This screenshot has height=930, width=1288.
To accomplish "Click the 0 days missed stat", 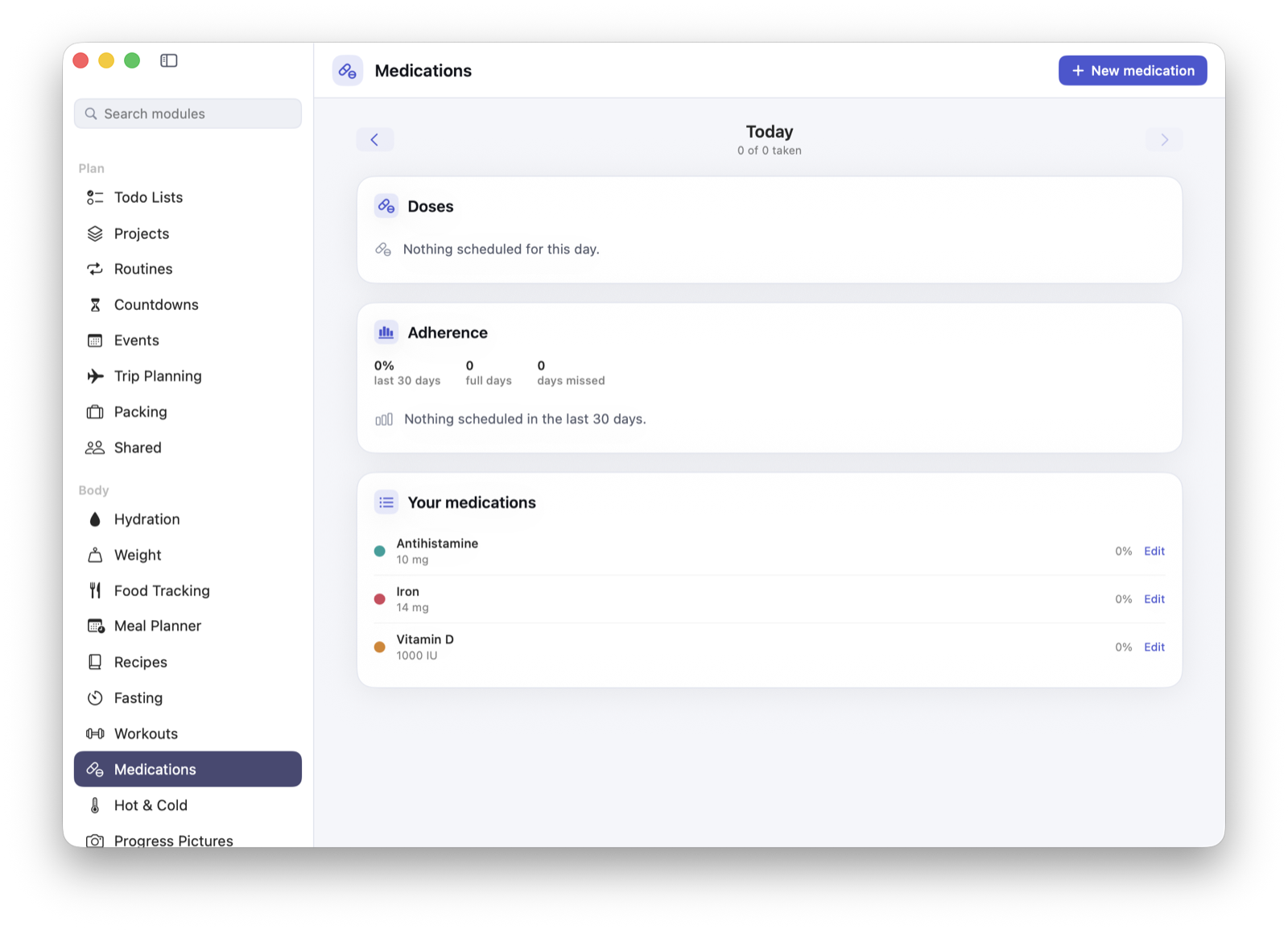I will tap(571, 373).
